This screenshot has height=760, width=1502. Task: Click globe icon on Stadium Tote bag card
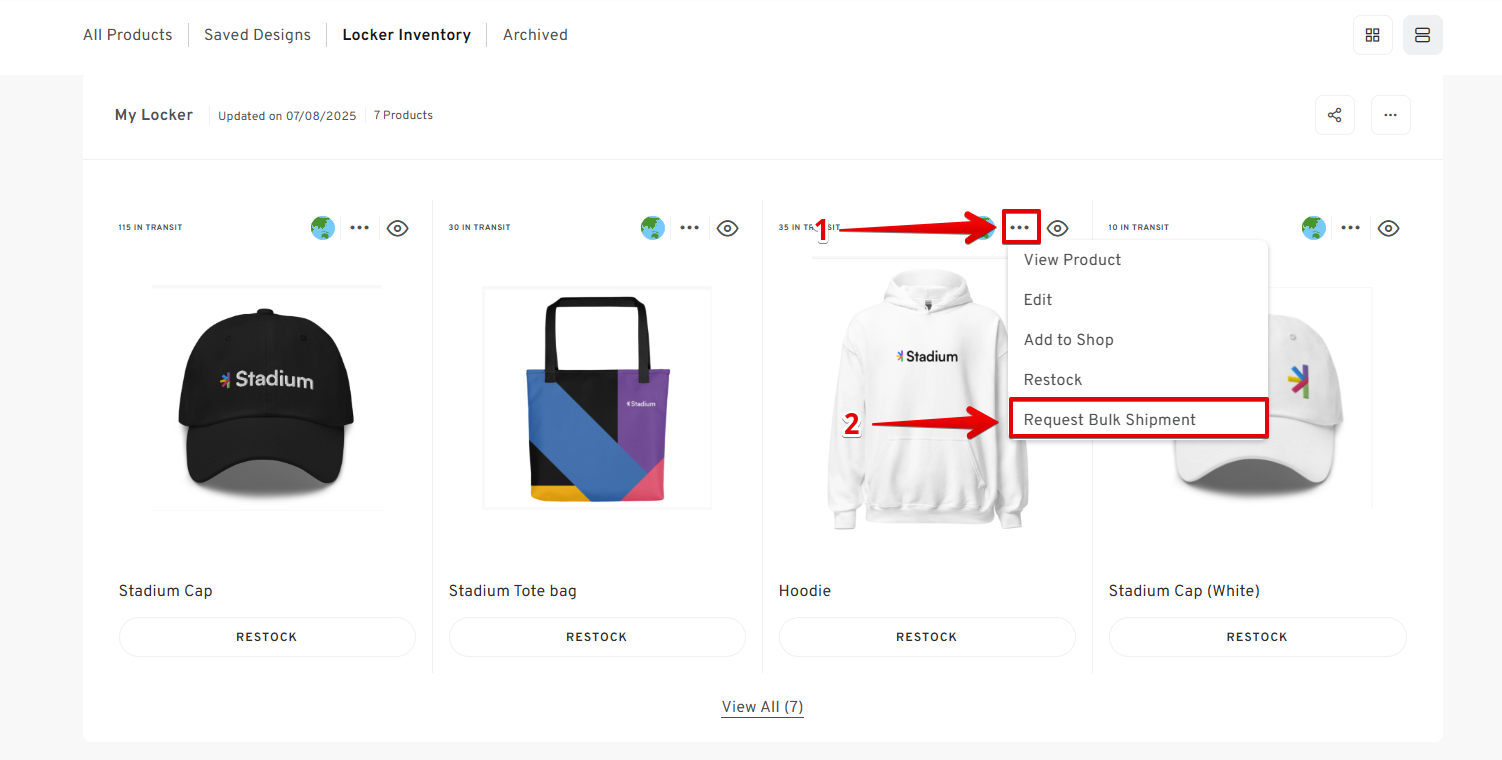click(652, 228)
